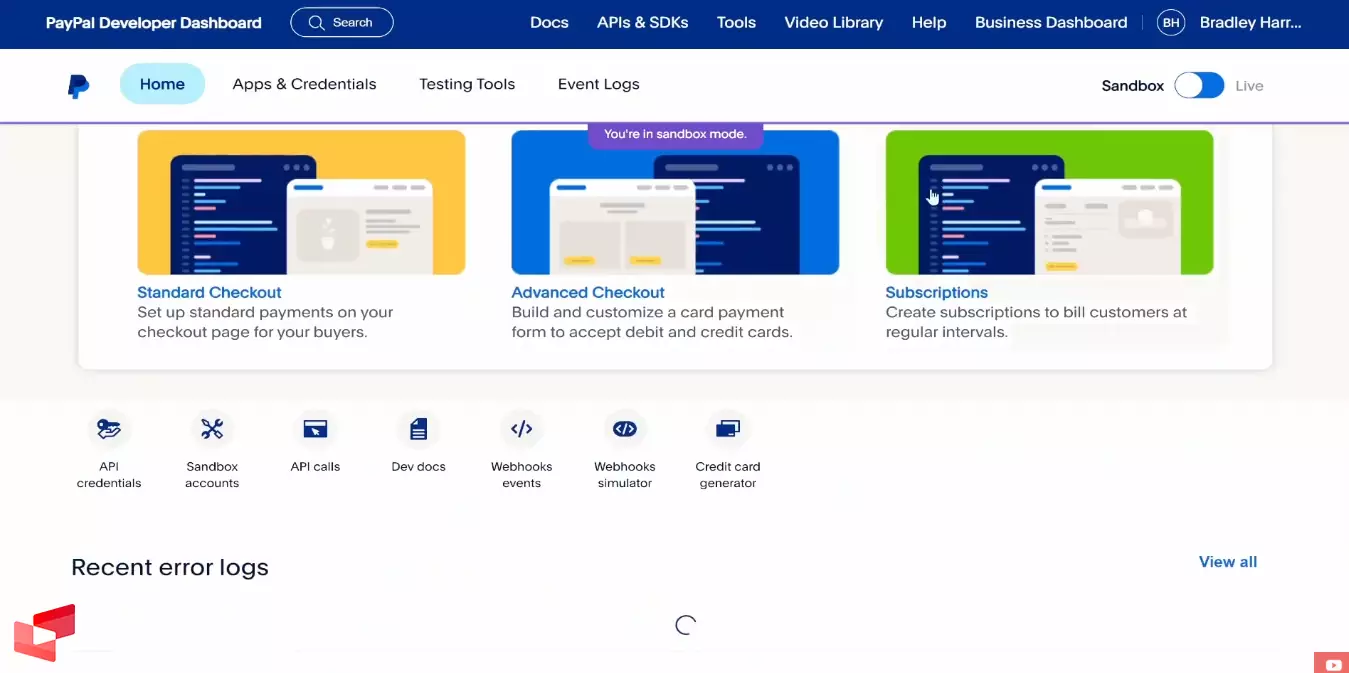Image resolution: width=1349 pixels, height=673 pixels.
Task: Open Dev docs via its icon
Action: click(x=418, y=429)
